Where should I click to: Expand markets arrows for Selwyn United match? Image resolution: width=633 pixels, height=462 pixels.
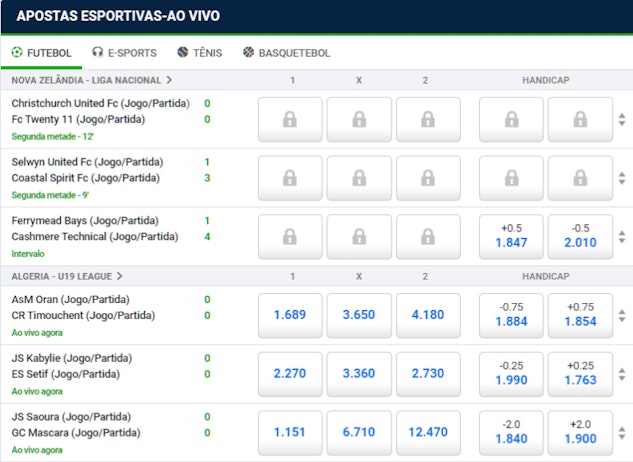[x=622, y=178]
